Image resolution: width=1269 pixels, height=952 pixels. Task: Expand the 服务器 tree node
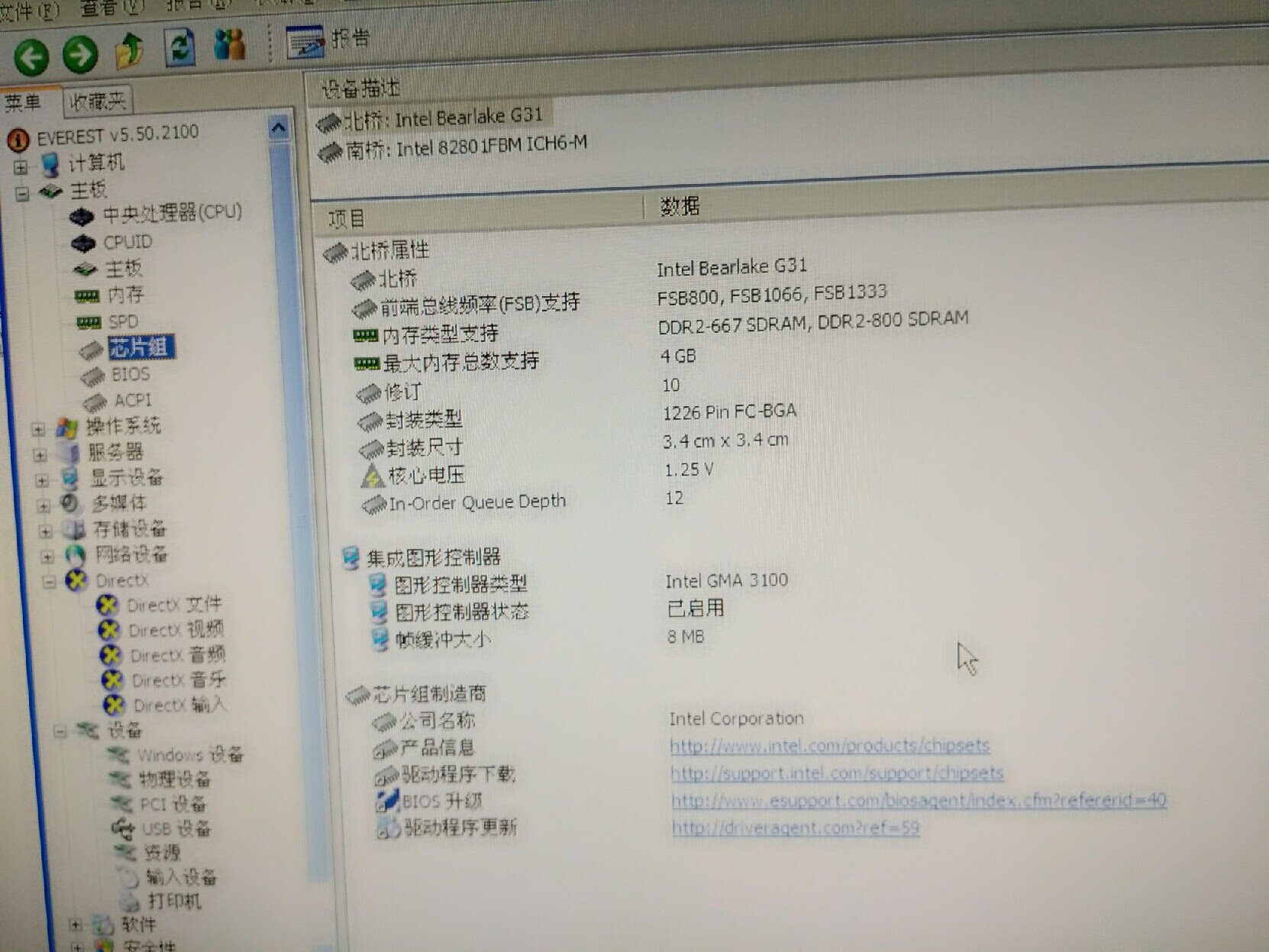click(40, 455)
